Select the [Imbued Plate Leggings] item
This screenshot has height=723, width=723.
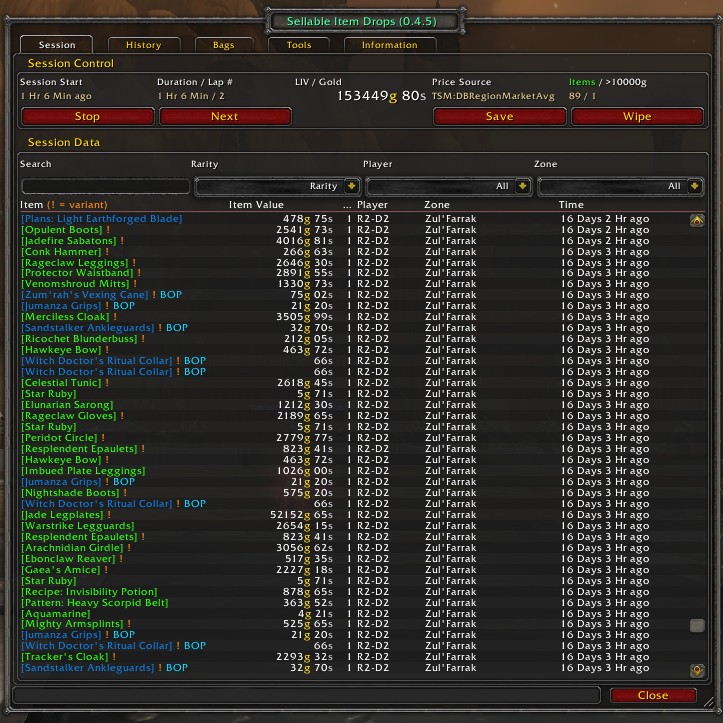pyautogui.click(x=83, y=471)
